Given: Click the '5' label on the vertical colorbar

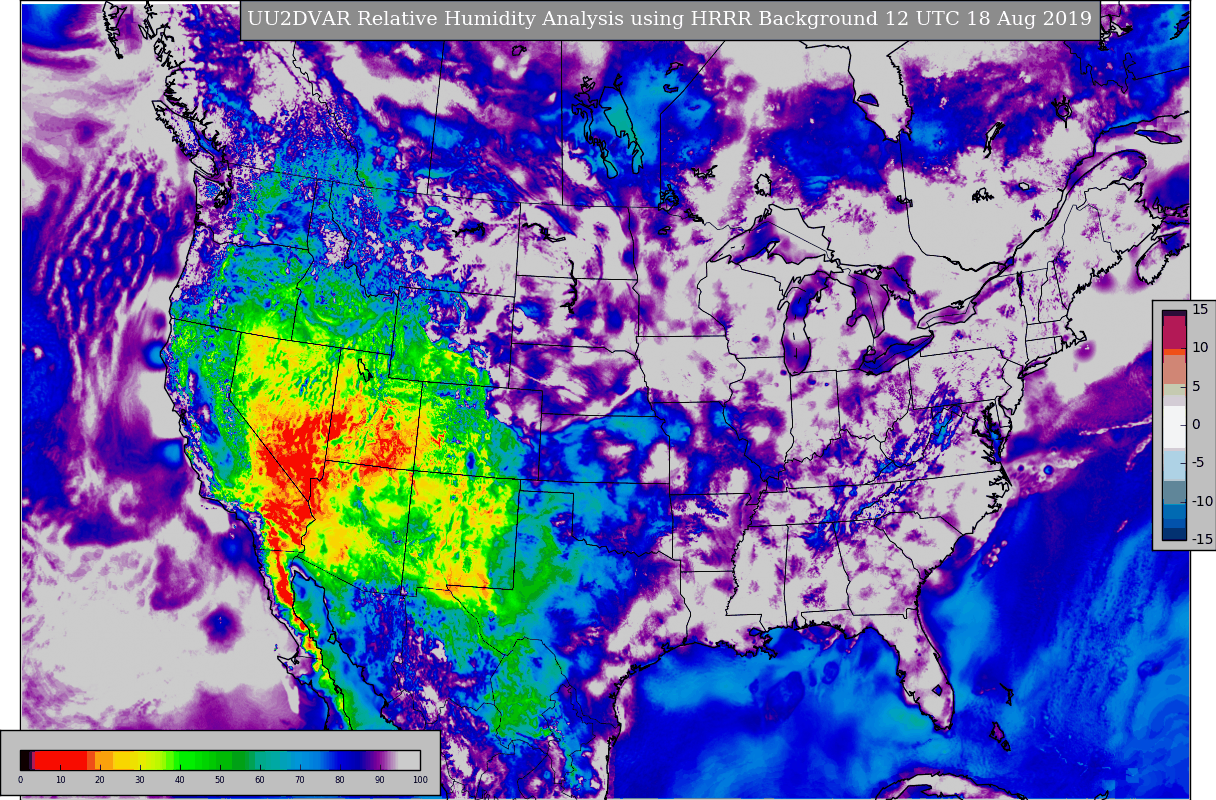Looking at the screenshot, I should [1196, 386].
